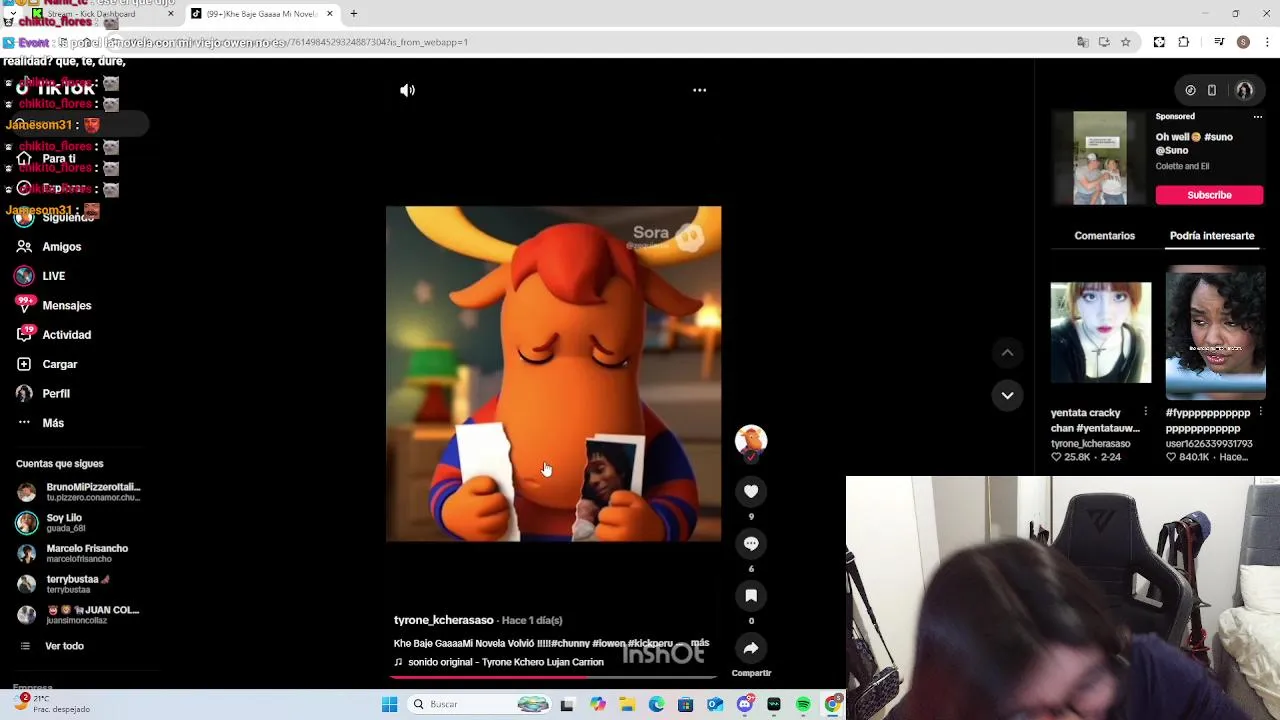Open the video more-options ellipsis menu
The width and height of the screenshot is (1280, 720).
click(700, 90)
